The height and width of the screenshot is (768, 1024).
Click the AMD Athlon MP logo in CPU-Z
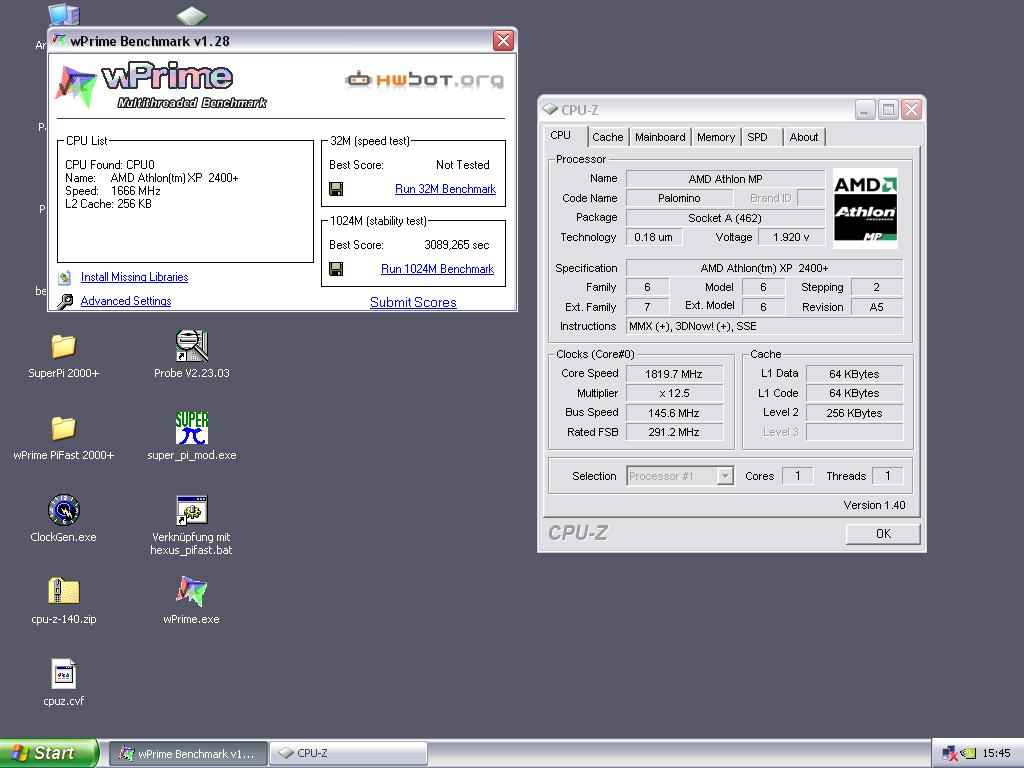pyautogui.click(x=865, y=208)
